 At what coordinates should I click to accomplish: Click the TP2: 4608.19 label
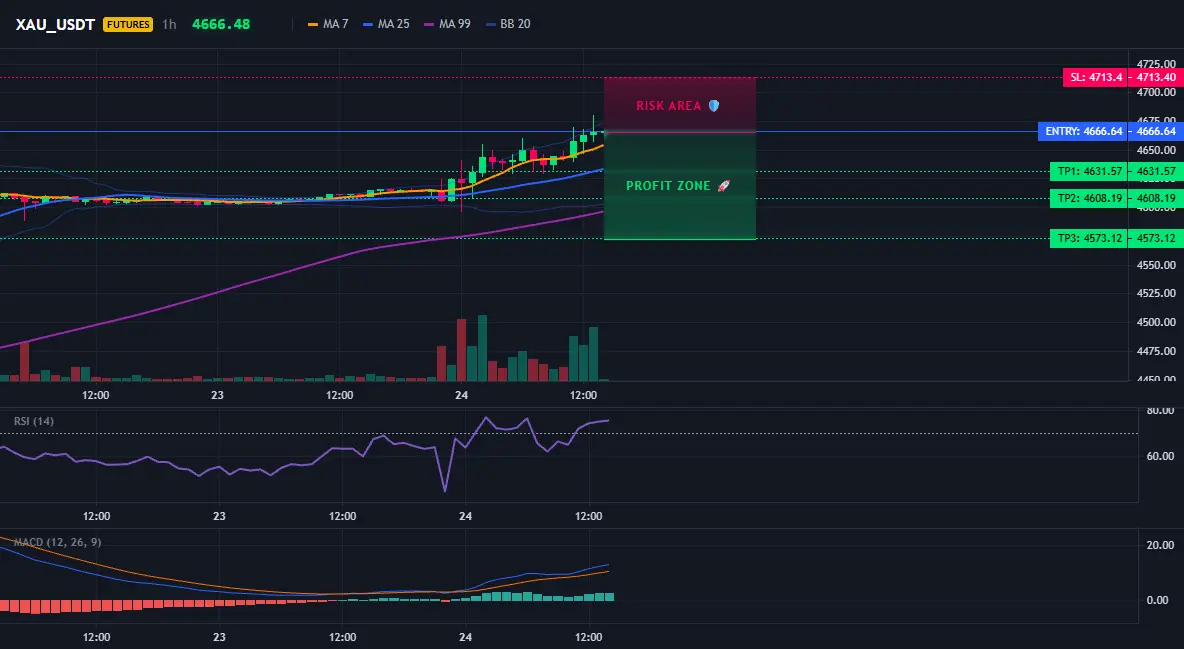point(1089,199)
